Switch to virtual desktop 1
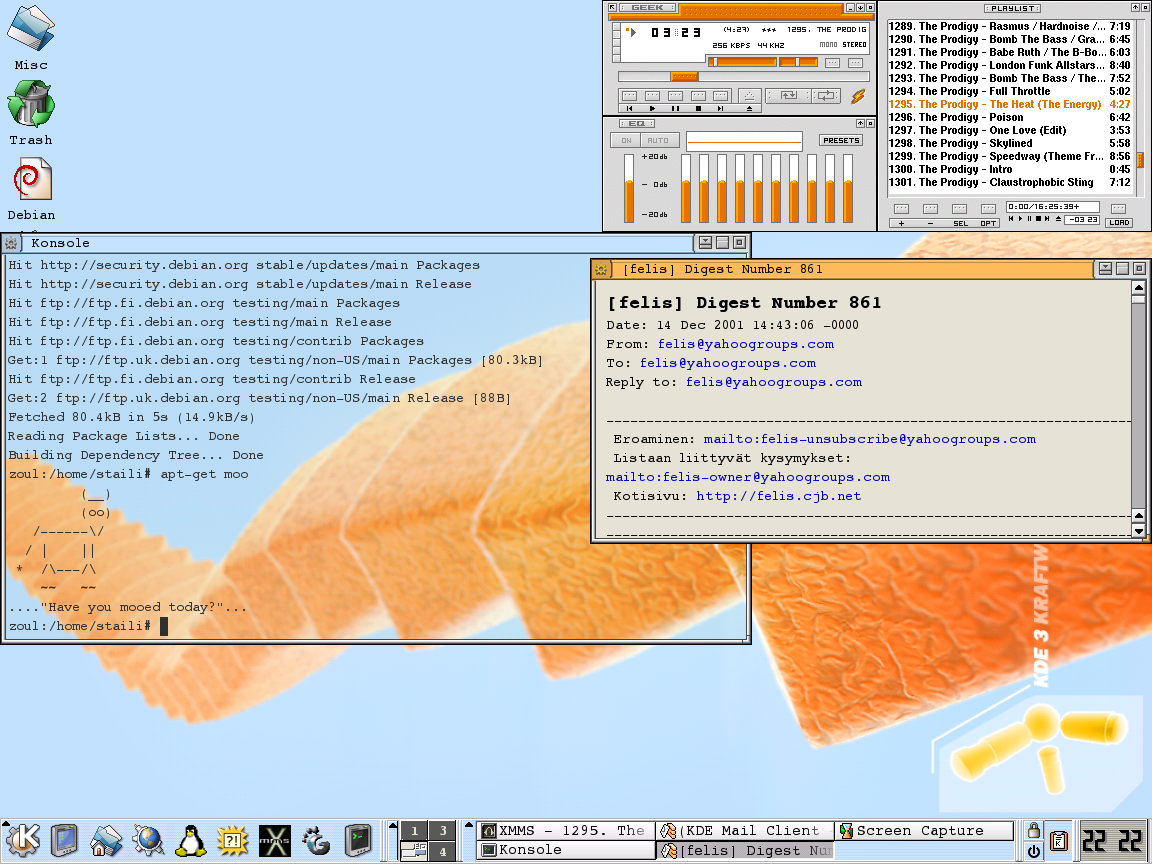The image size is (1152, 864). (414, 831)
